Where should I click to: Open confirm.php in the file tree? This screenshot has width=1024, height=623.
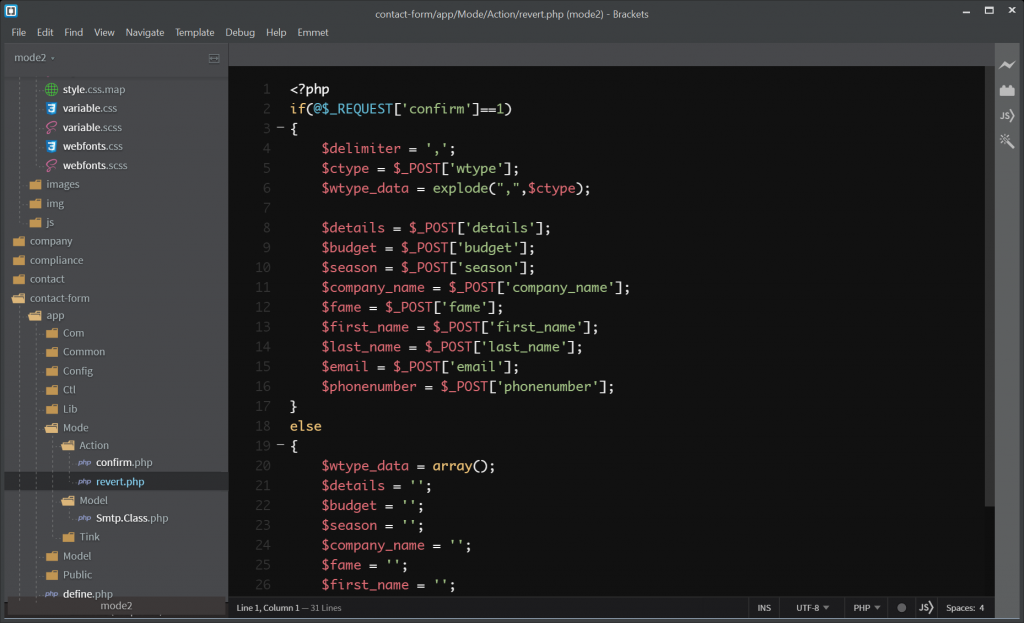tap(124, 463)
